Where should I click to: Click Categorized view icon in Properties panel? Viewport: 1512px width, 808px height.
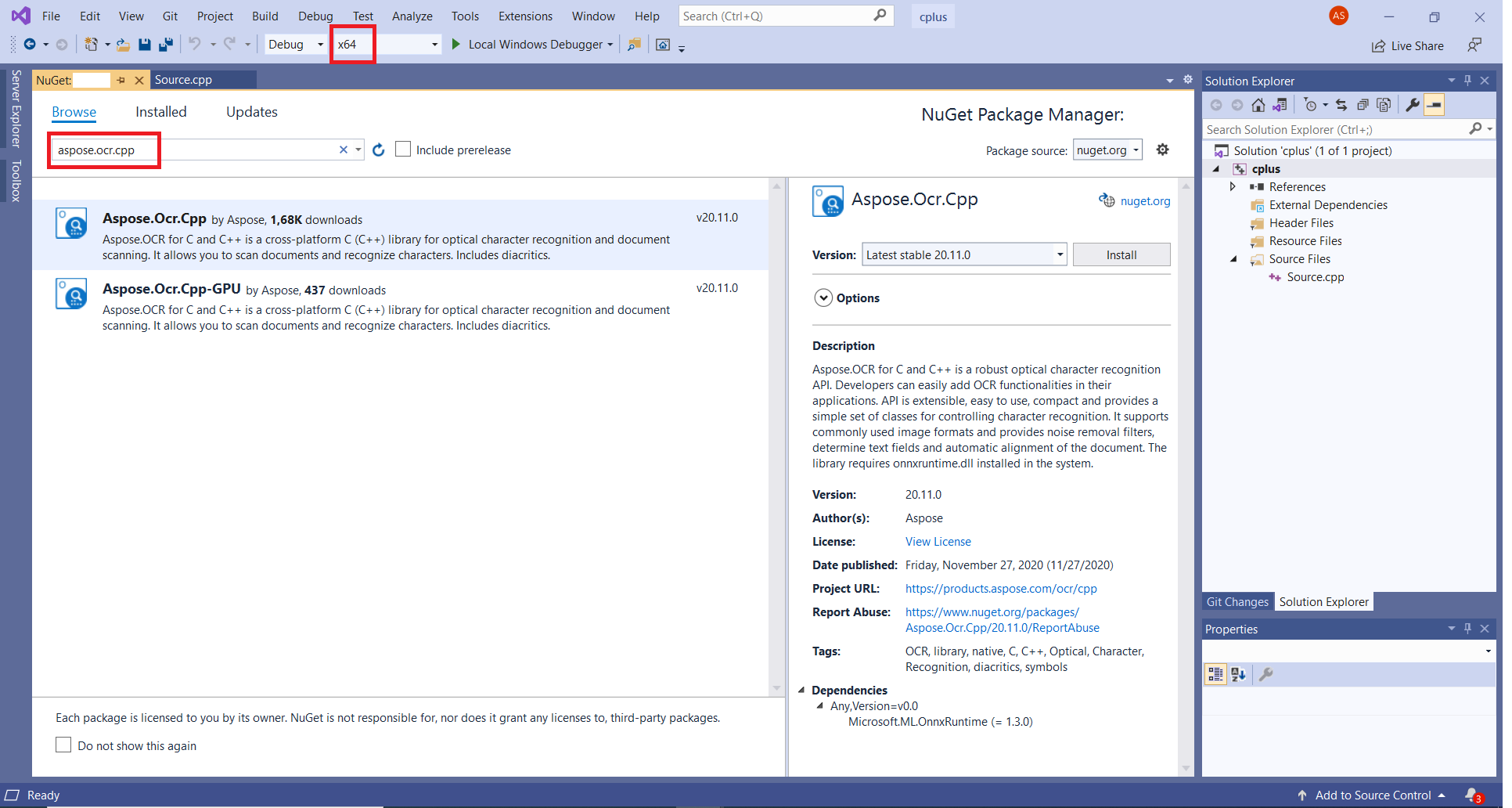1215,674
